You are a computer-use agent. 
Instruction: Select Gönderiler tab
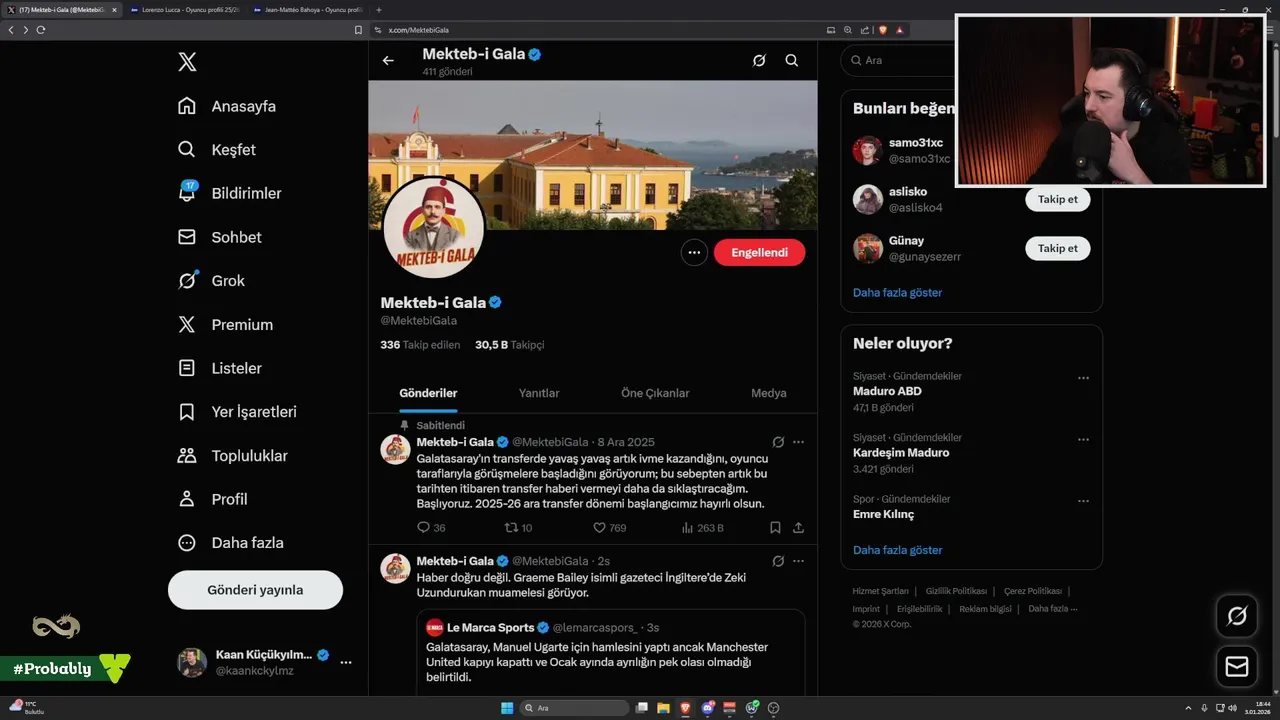pos(428,393)
